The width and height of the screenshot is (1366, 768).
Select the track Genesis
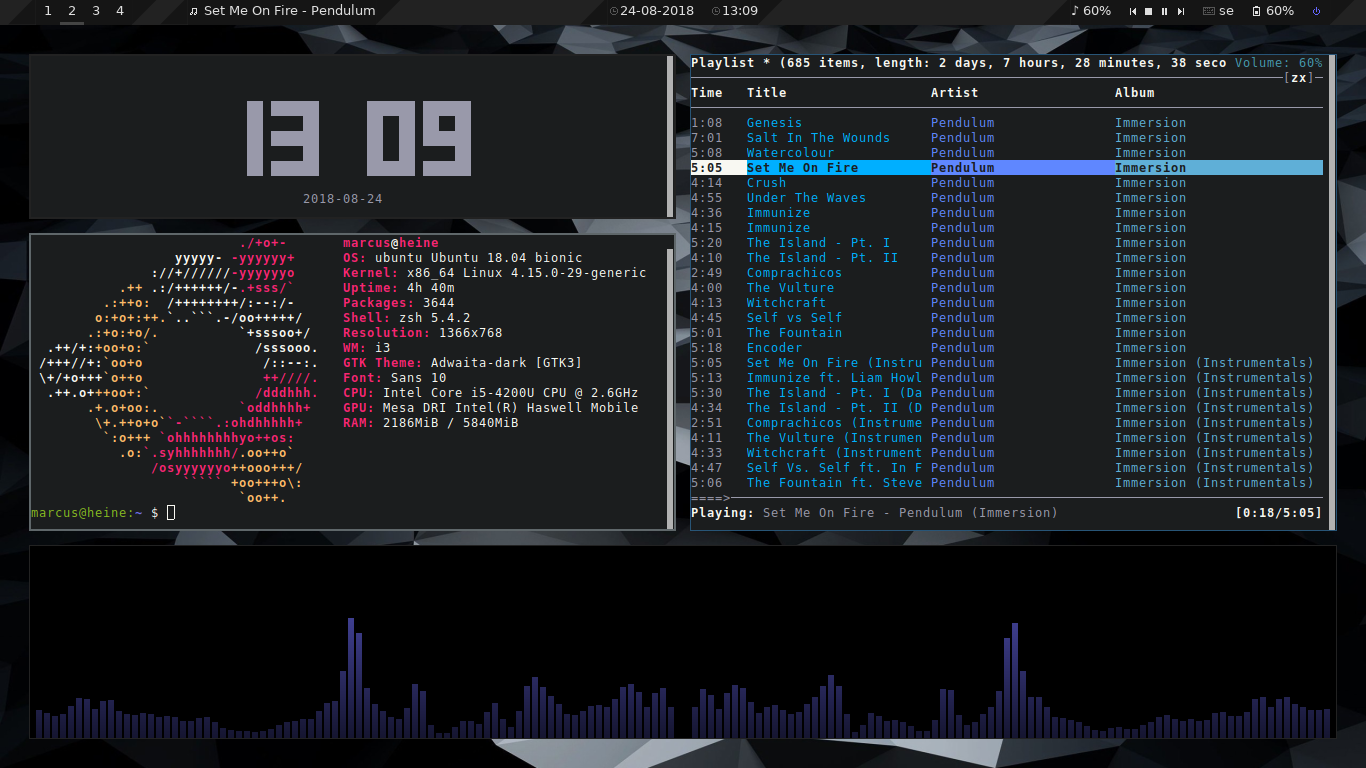pyautogui.click(x=1006, y=123)
